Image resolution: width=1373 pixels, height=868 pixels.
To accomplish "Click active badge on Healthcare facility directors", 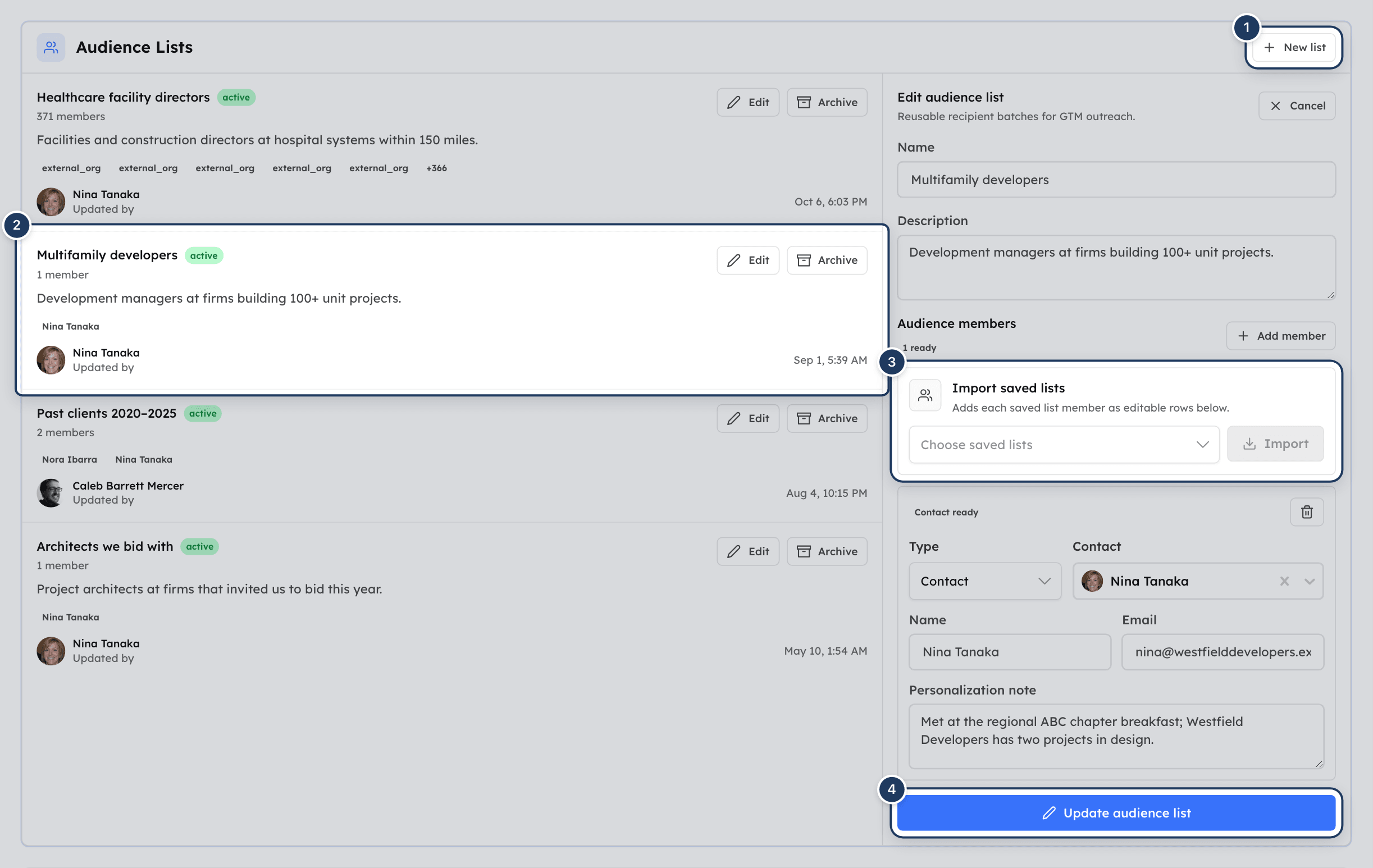I will 236,98.
